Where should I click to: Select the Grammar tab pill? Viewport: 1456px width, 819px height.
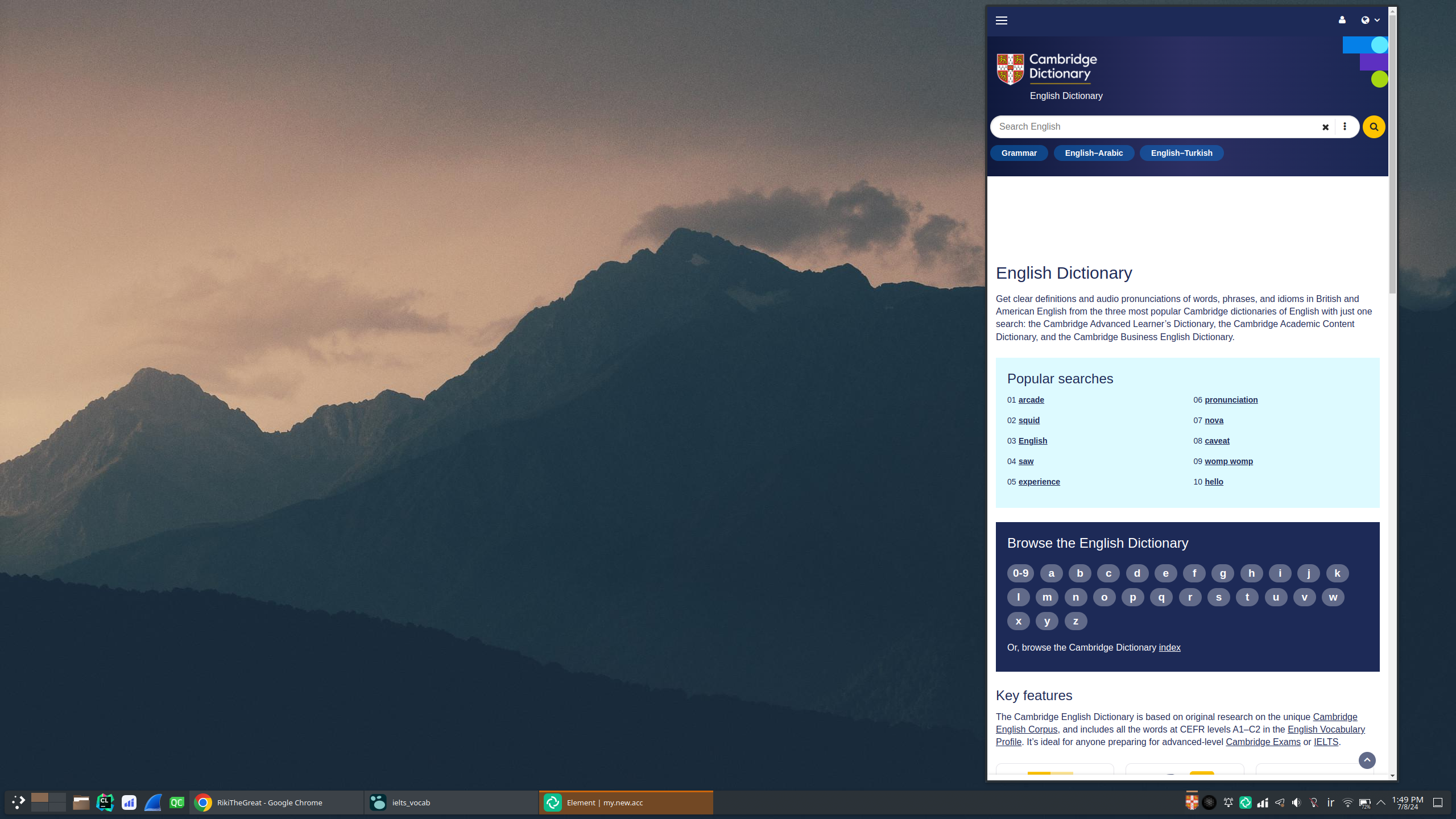pyautogui.click(x=1019, y=153)
